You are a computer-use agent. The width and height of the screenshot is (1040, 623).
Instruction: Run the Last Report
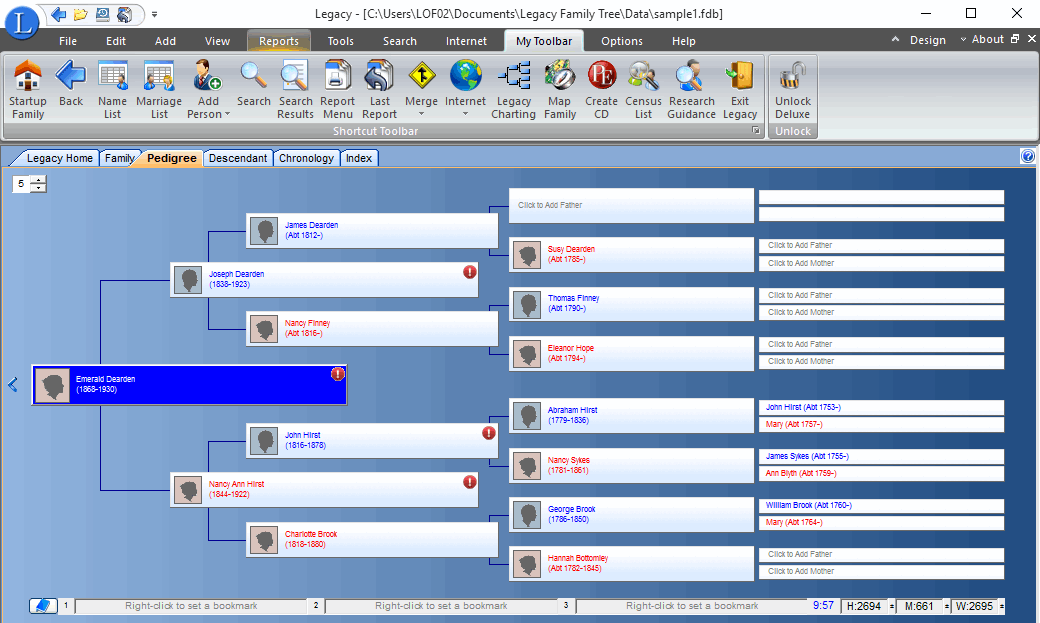tap(379, 90)
